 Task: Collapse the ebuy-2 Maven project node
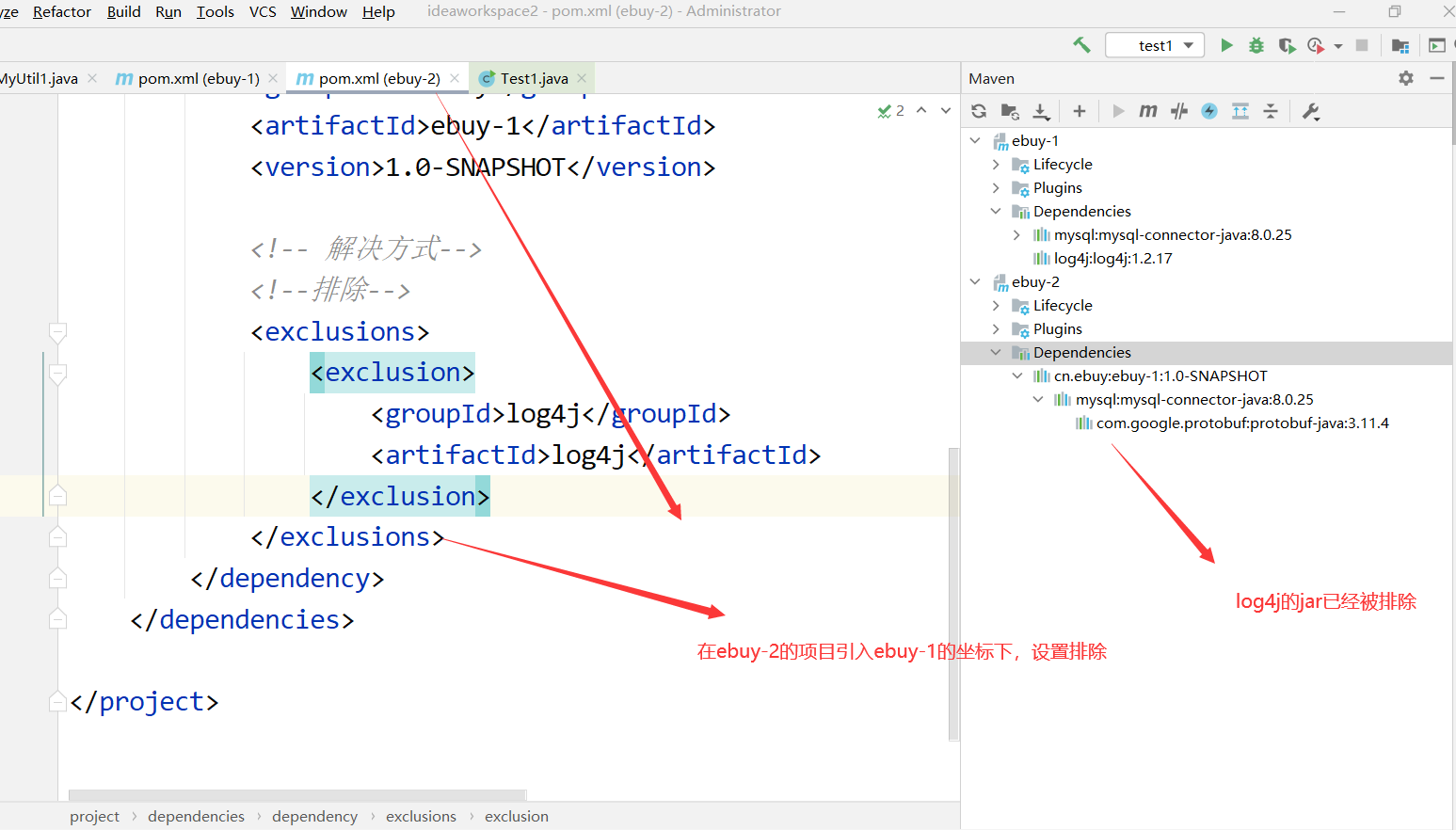pos(975,281)
